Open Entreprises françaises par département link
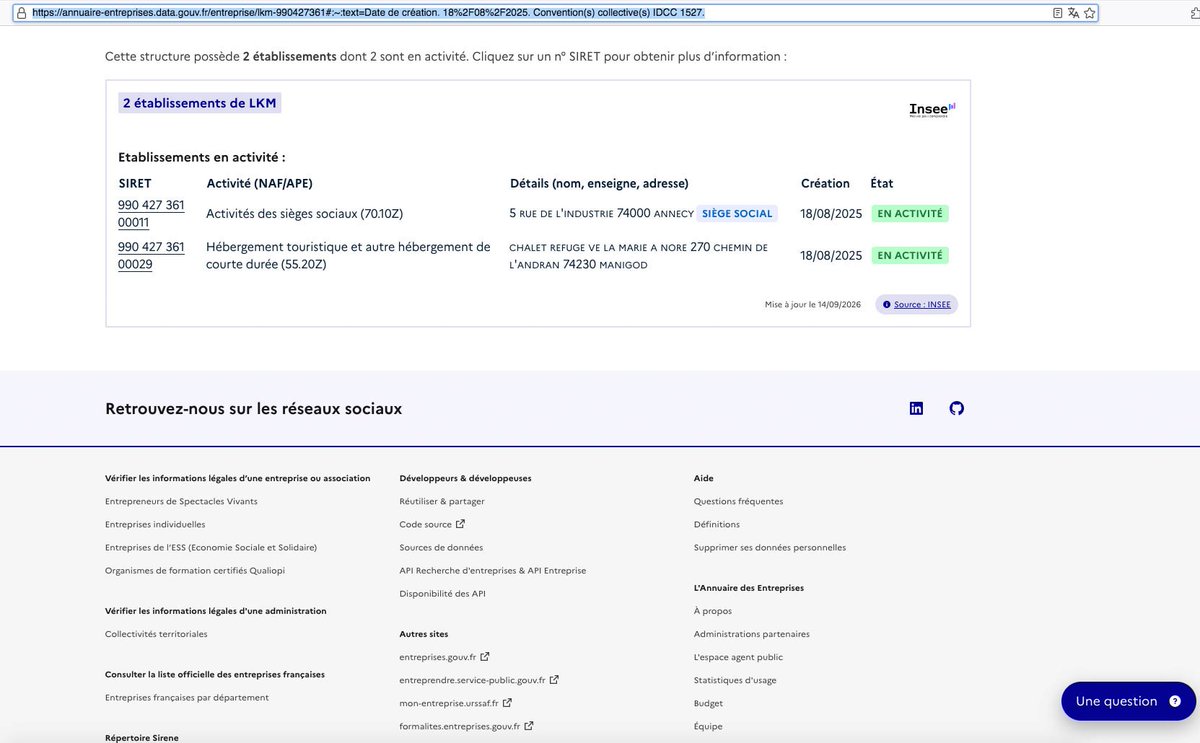 click(x=187, y=697)
